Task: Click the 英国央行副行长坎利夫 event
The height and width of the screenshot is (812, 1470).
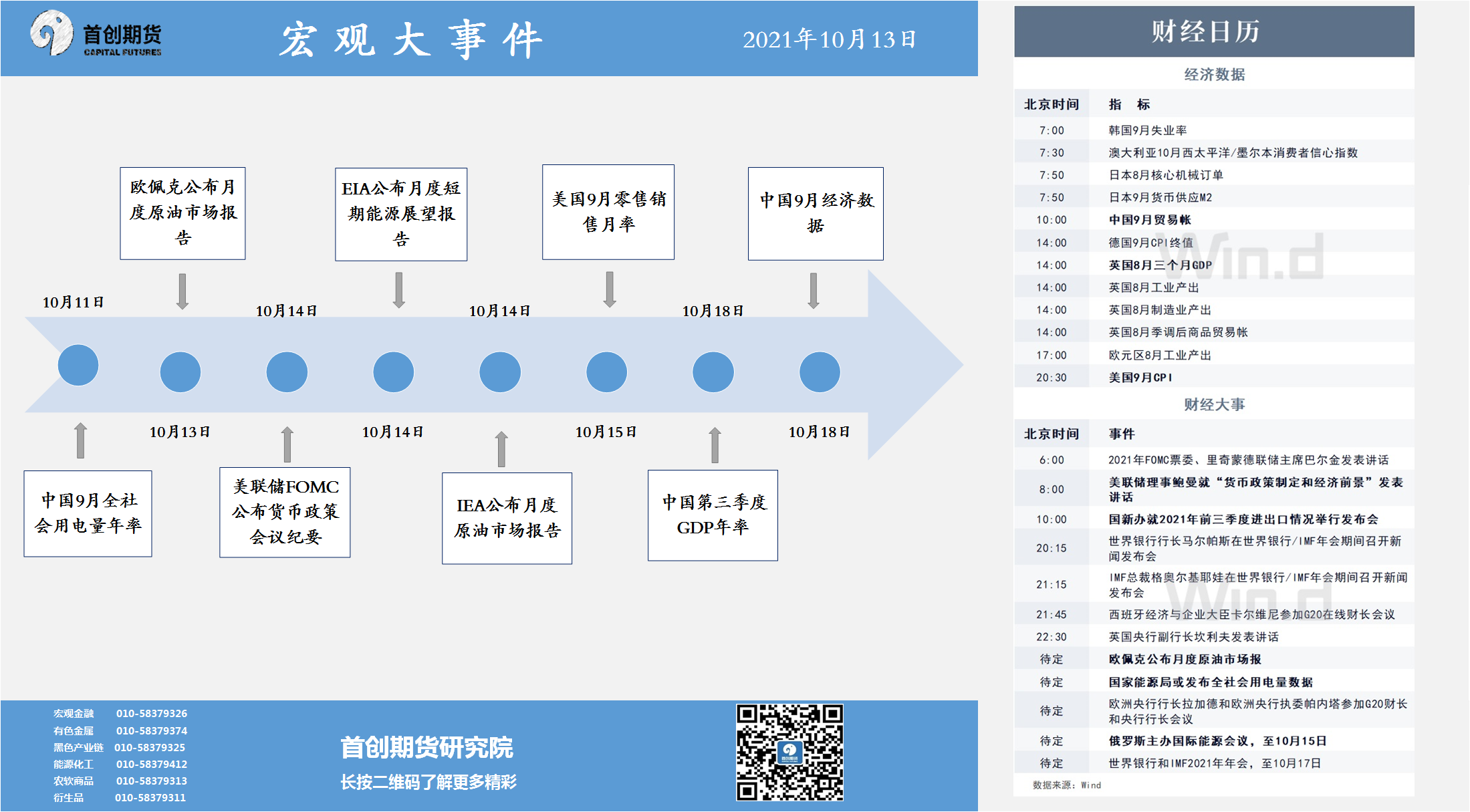Action: [x=1214, y=637]
